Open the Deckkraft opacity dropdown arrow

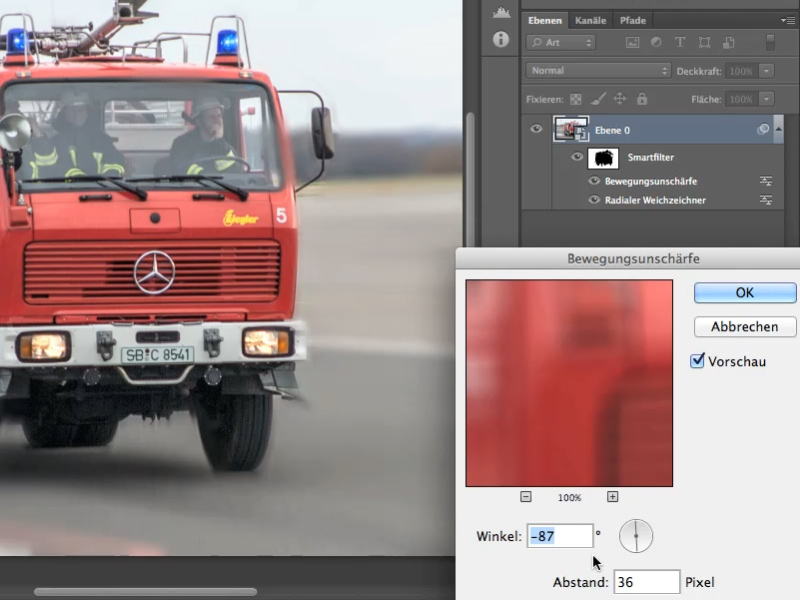[766, 71]
